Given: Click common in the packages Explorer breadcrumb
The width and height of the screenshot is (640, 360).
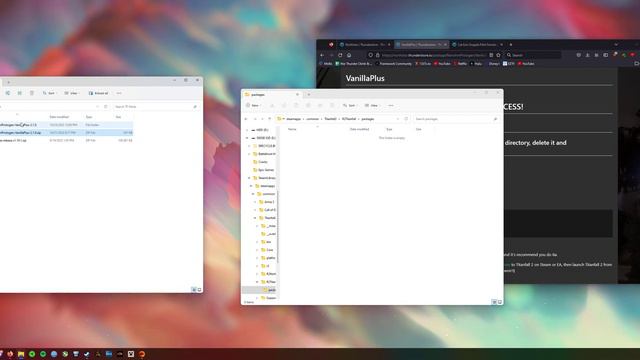Looking at the screenshot, I should click(313, 119).
